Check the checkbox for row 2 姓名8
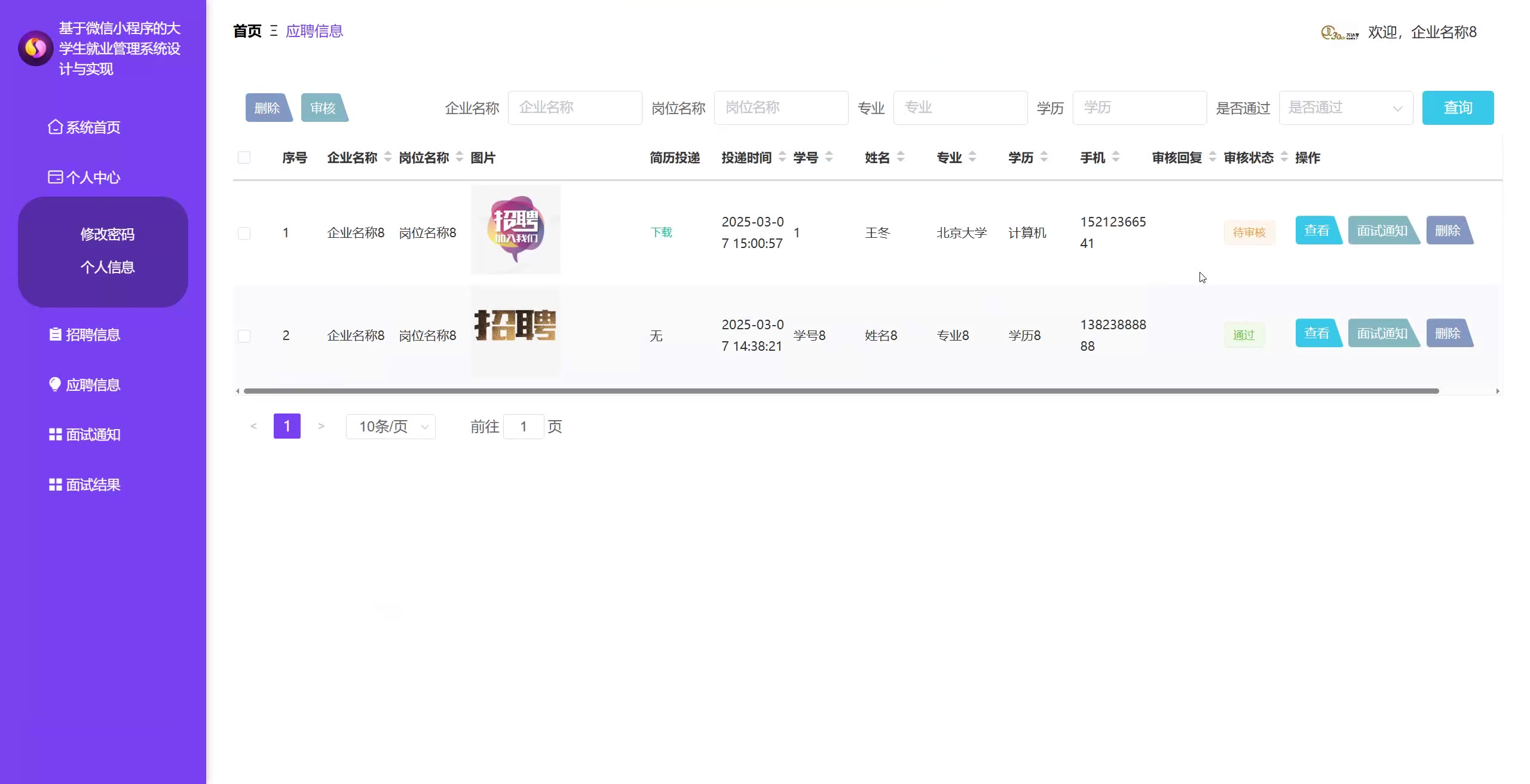The height and width of the screenshot is (784, 1530). [x=244, y=336]
